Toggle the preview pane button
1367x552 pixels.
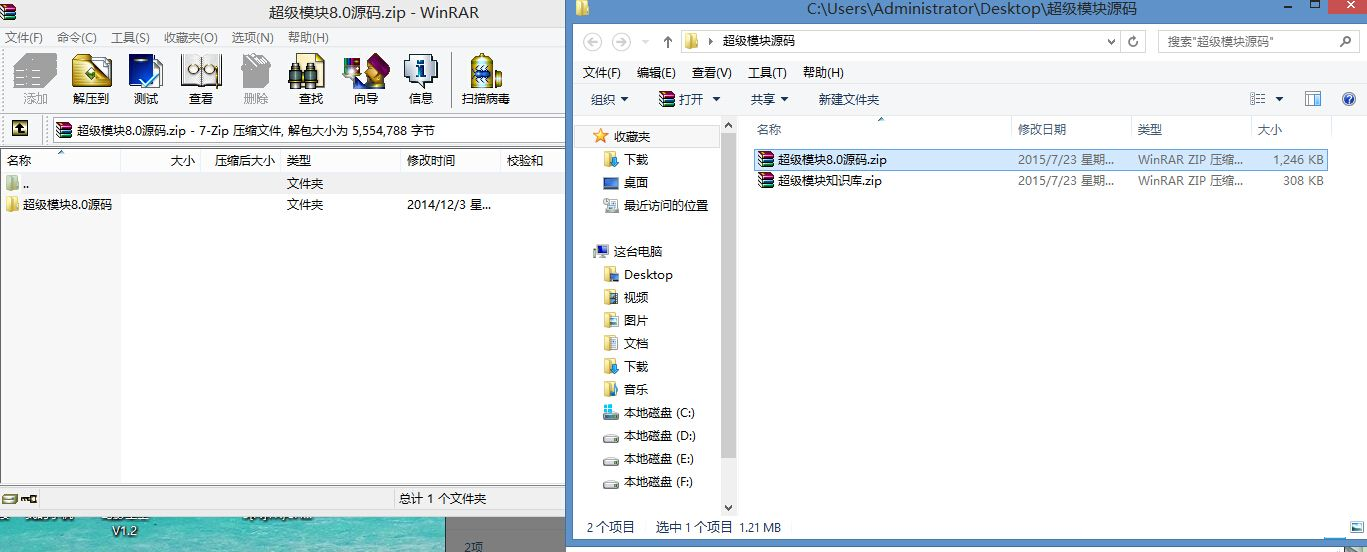[x=1313, y=99]
